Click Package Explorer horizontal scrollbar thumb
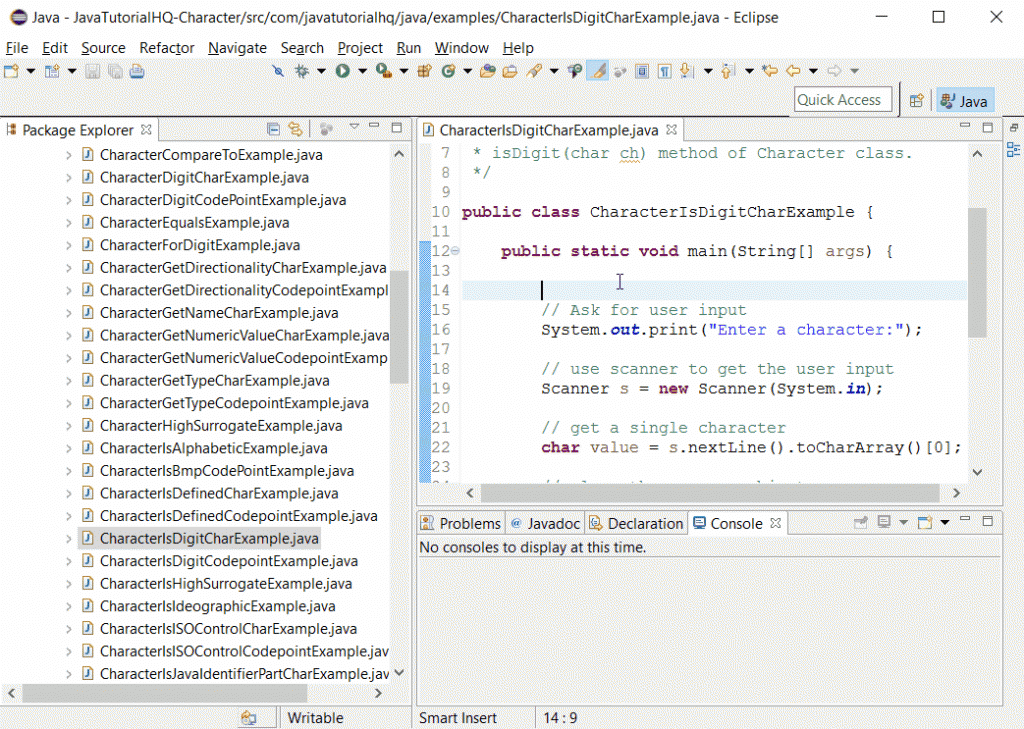 [165, 693]
